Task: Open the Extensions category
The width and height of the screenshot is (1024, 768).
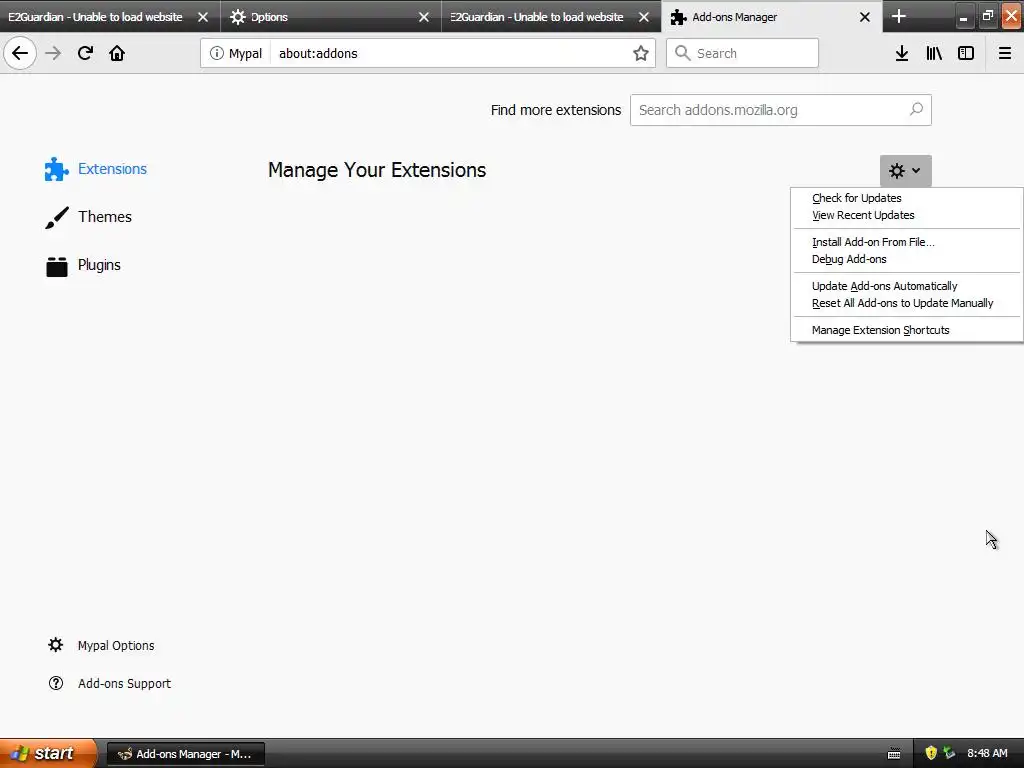Action: [96, 168]
